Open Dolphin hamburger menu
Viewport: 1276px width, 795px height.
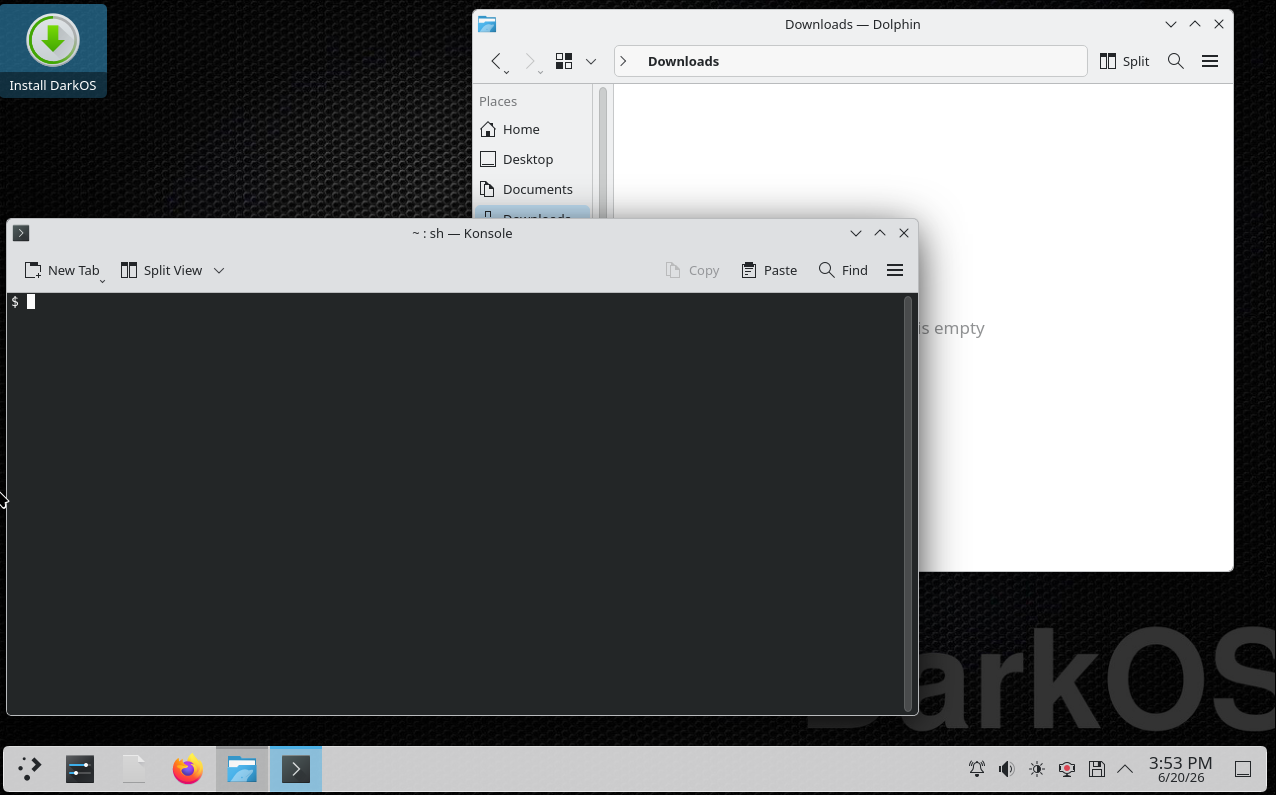tap(1210, 61)
